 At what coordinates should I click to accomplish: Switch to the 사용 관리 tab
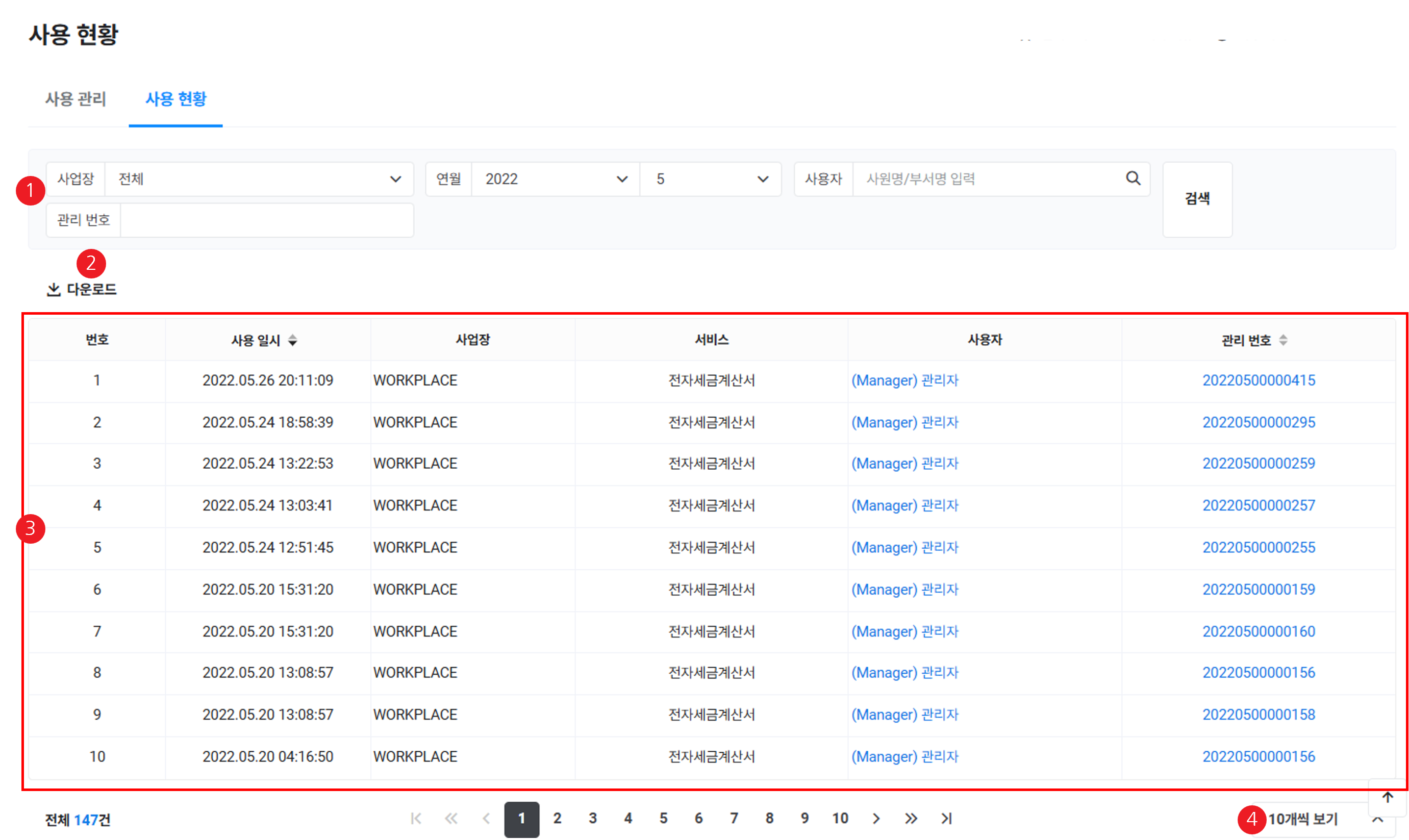coord(76,99)
